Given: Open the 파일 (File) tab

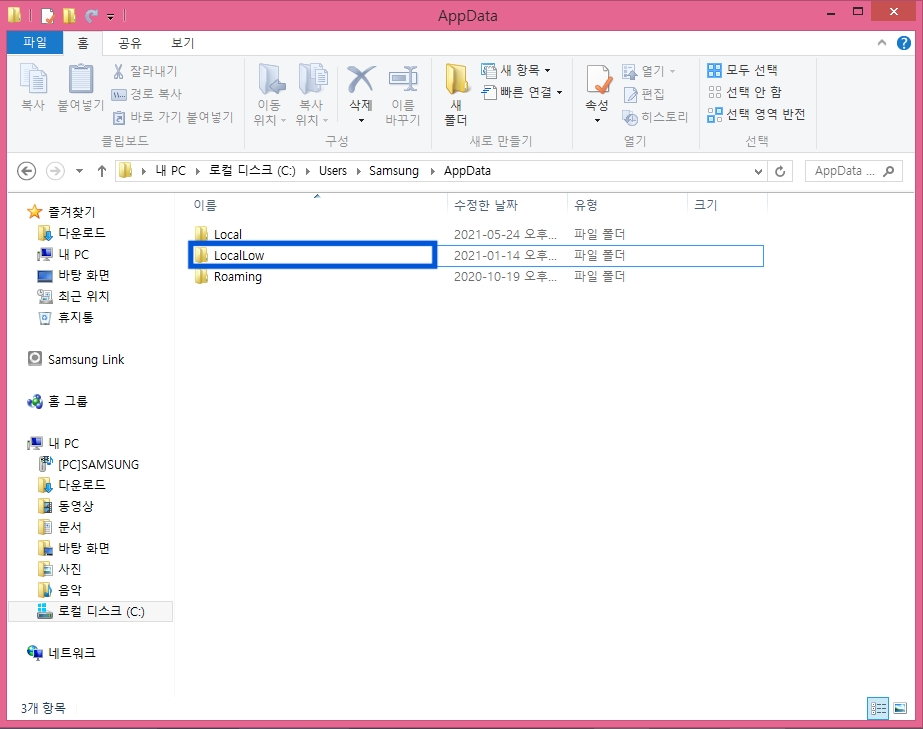Looking at the screenshot, I should (x=35, y=42).
